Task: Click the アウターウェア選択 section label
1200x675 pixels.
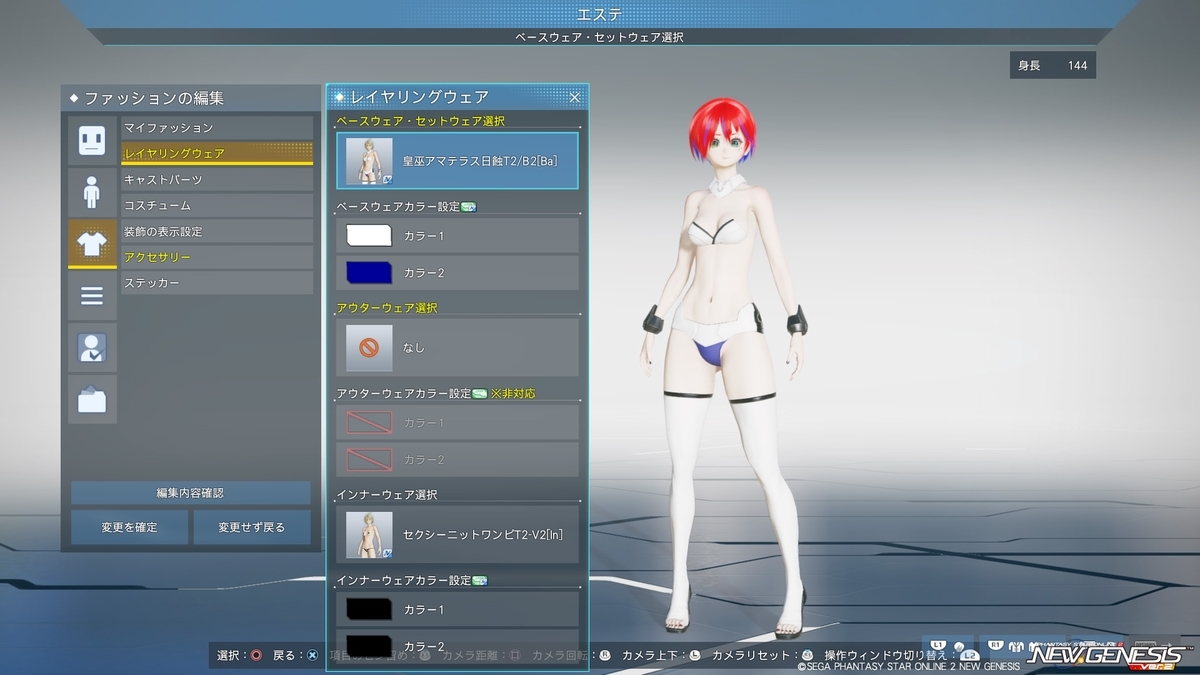Action: 387,308
